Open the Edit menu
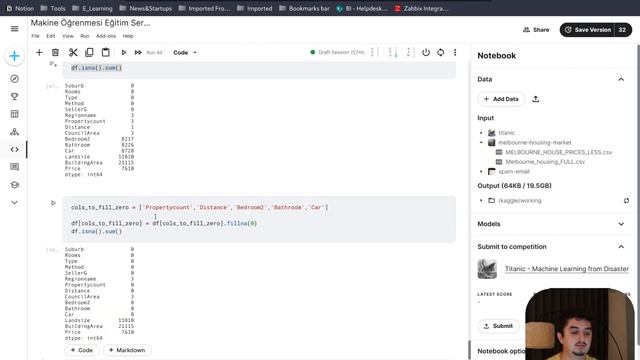The image size is (640, 360). point(51,36)
